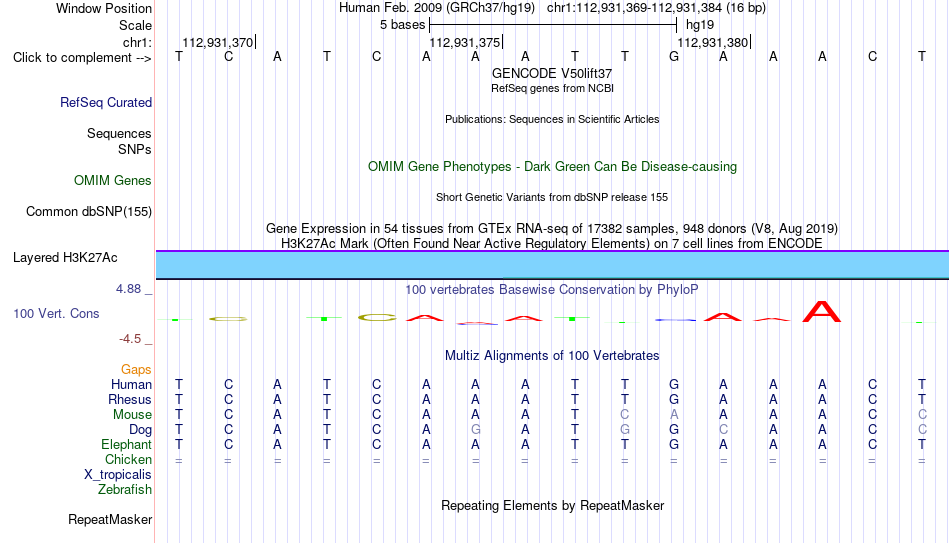Viewport: 950px width, 543px height.
Task: Click 'Click to complement -->' label
Action: tap(82, 58)
